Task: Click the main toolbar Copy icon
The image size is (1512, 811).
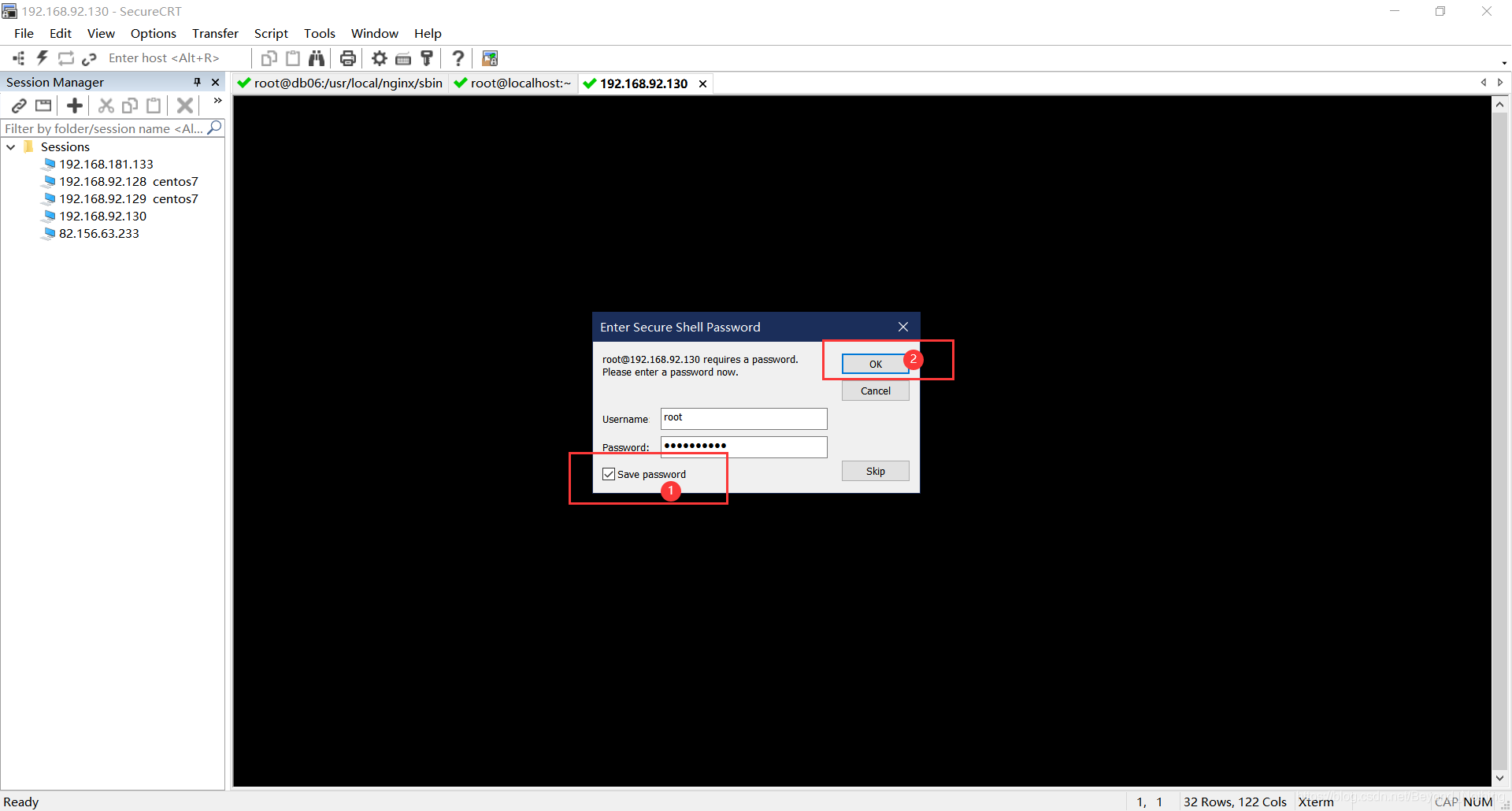Action: pos(269,58)
